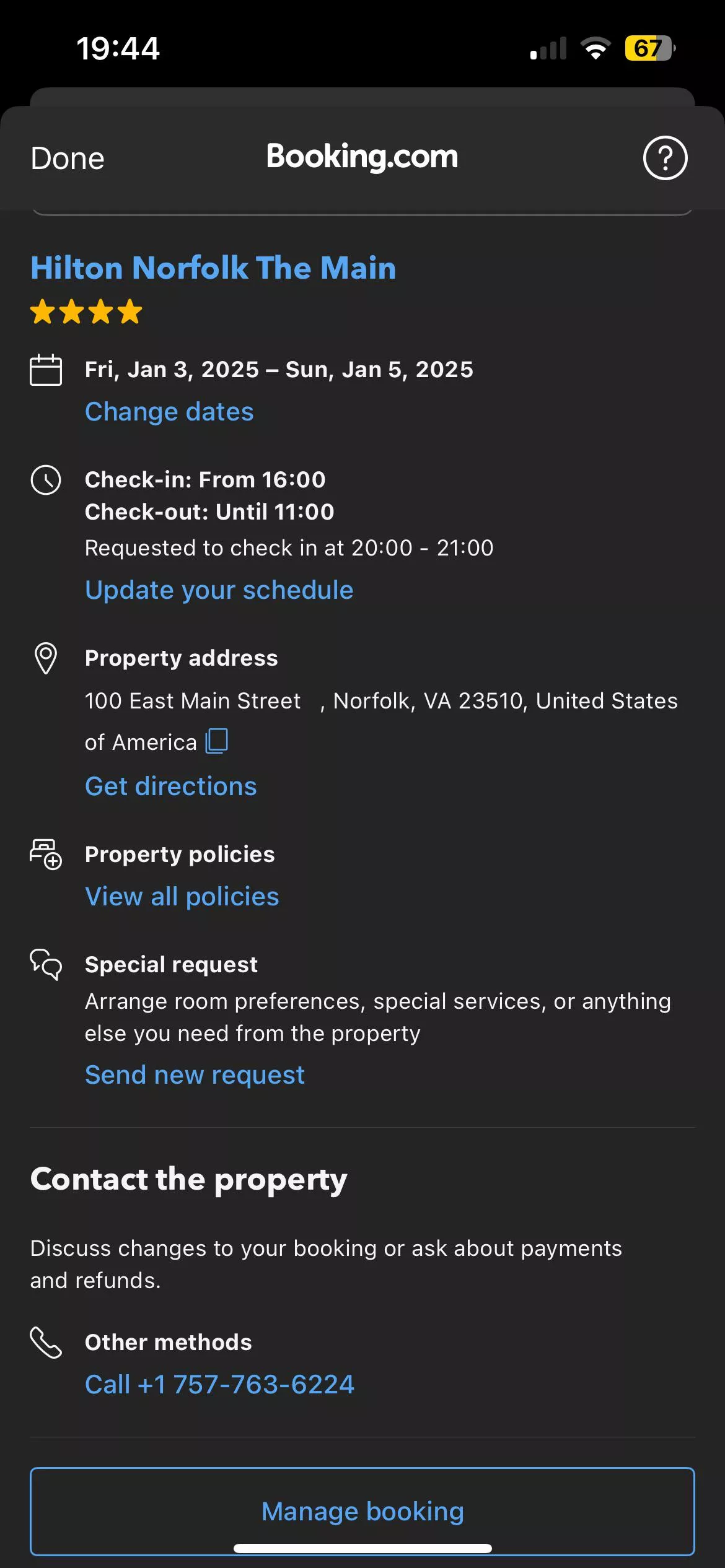Tap the help question mark icon
This screenshot has height=1568, width=725.
pos(665,158)
